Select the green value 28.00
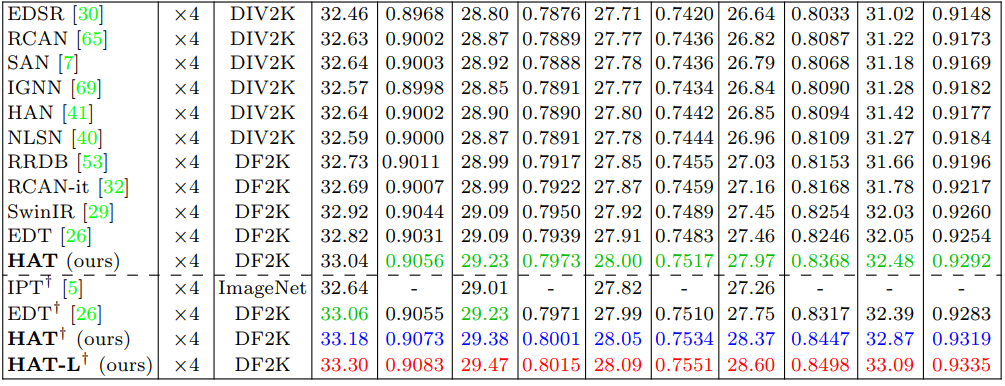Screen dimensions: 1005x386 click(618, 261)
